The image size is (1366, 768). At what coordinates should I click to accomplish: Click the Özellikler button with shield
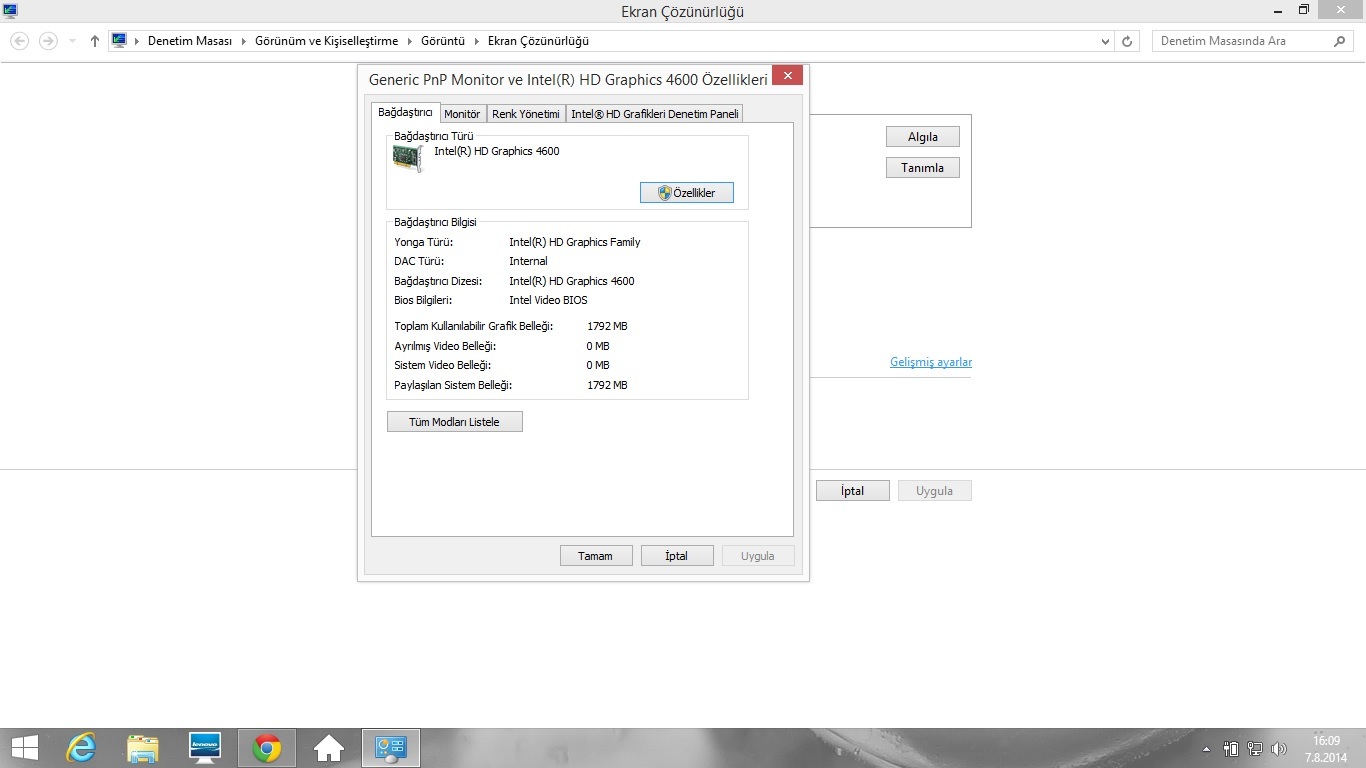687,193
